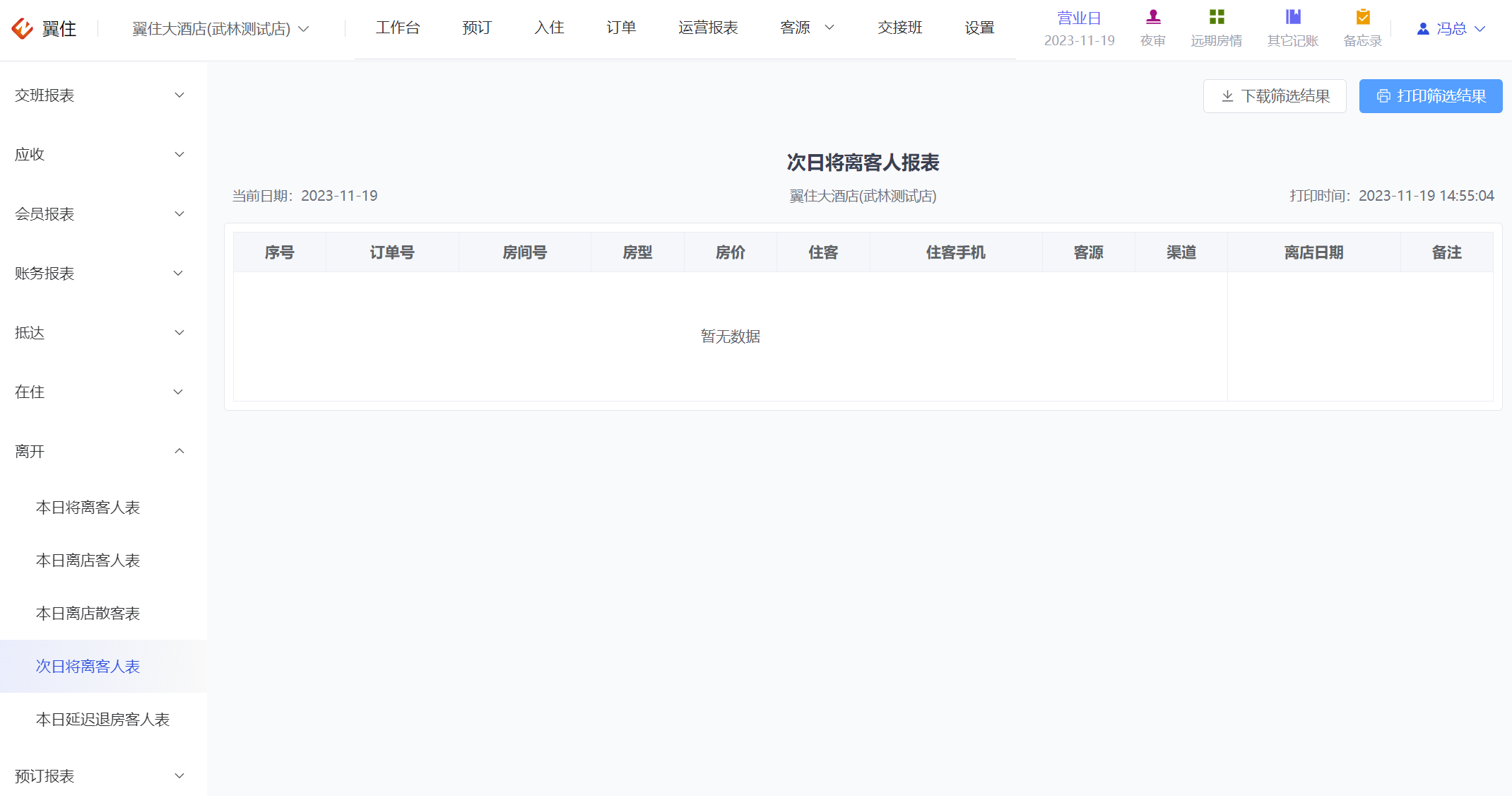The width and height of the screenshot is (1512, 796).
Task: Open the 本日延迟退房客人表 report
Action: (103, 720)
